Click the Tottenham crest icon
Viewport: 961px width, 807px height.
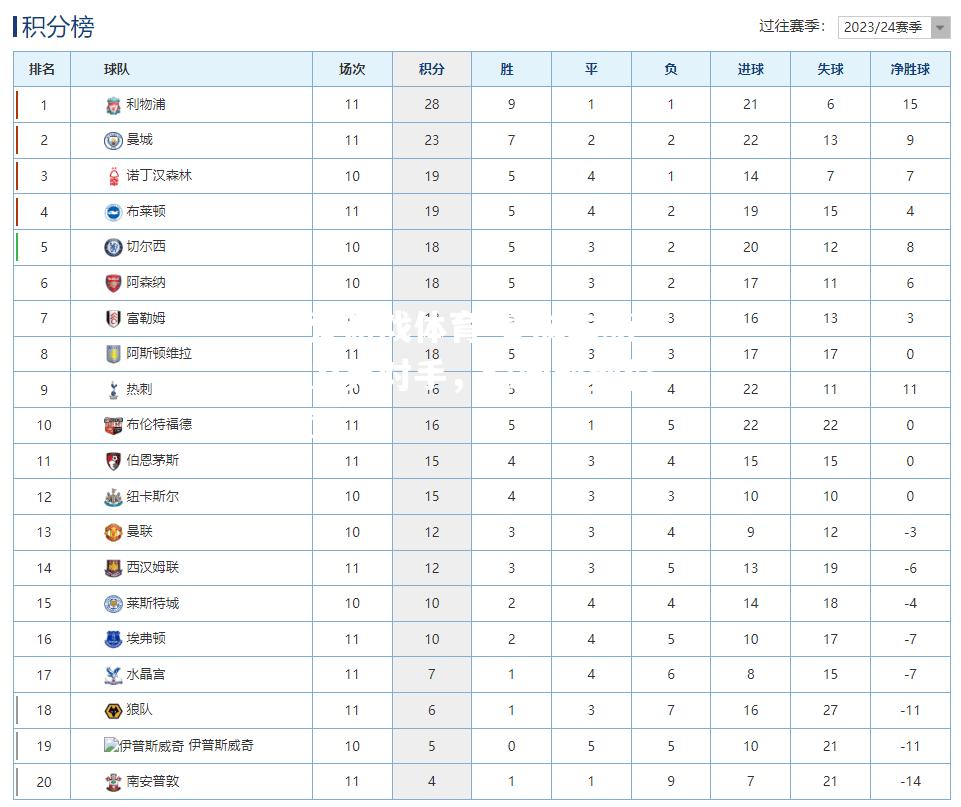[x=113, y=390]
